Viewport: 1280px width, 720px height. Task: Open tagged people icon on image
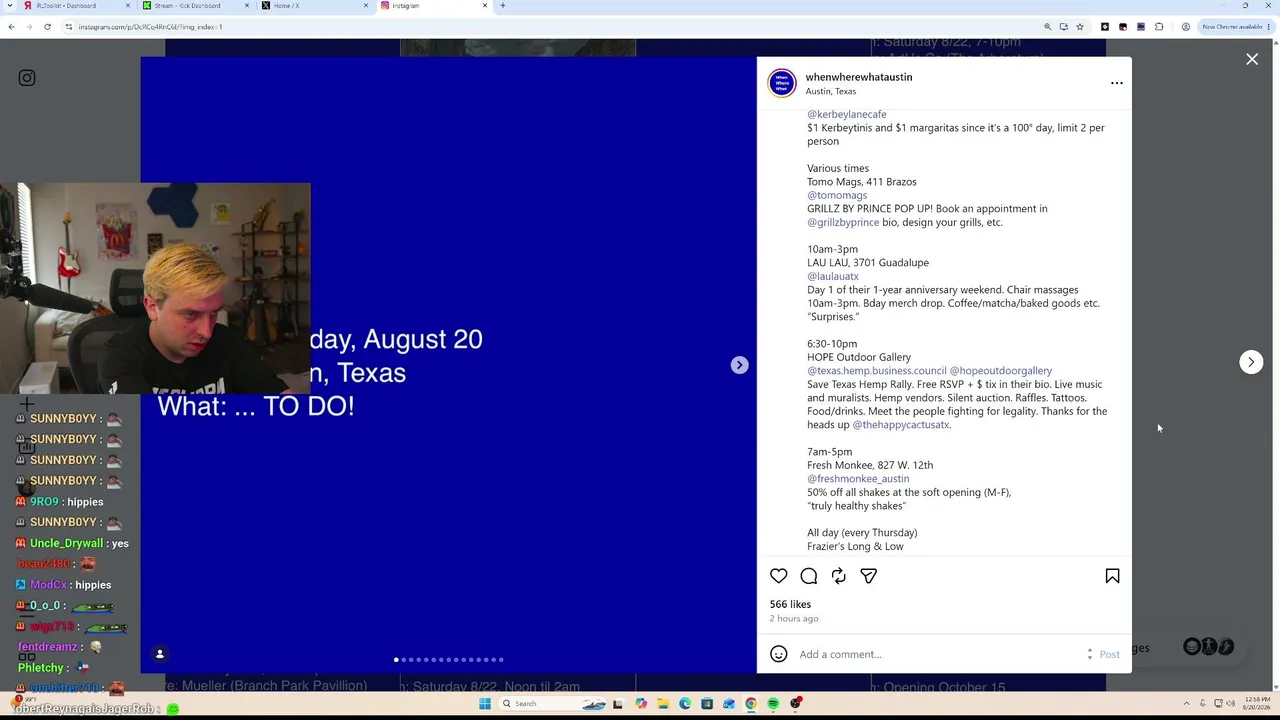click(x=160, y=654)
